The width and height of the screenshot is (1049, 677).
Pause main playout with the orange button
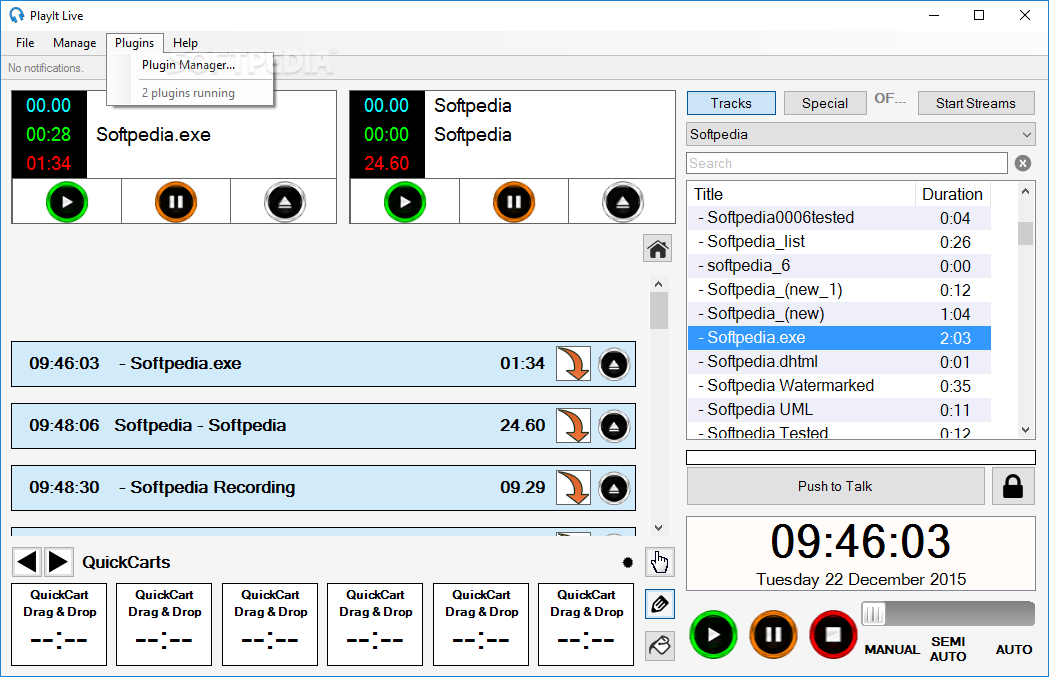773,634
